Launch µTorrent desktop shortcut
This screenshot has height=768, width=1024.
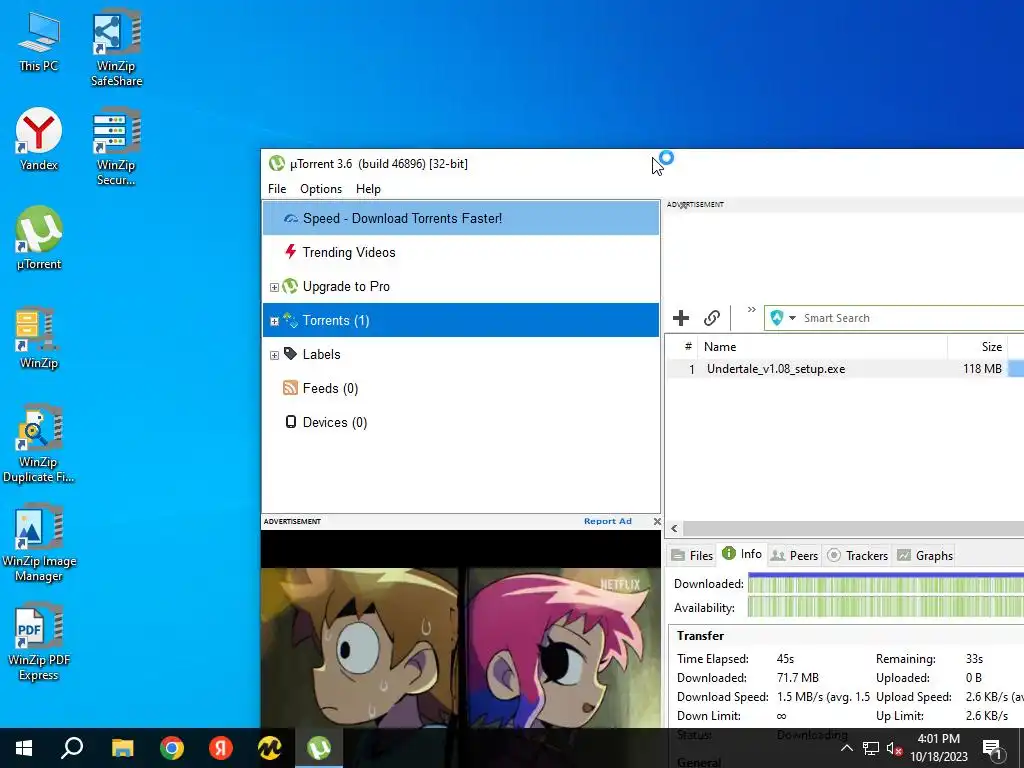coord(39,238)
